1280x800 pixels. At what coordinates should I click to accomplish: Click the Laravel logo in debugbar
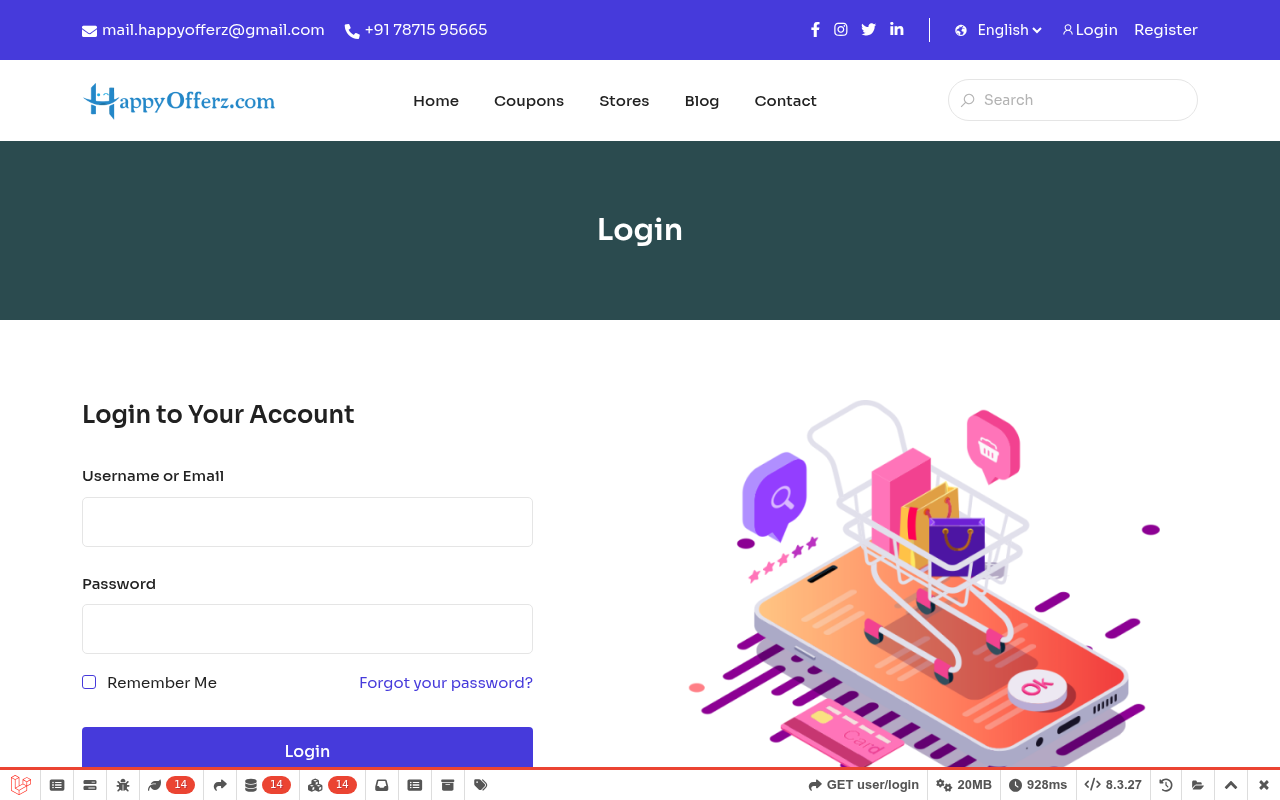(x=21, y=785)
